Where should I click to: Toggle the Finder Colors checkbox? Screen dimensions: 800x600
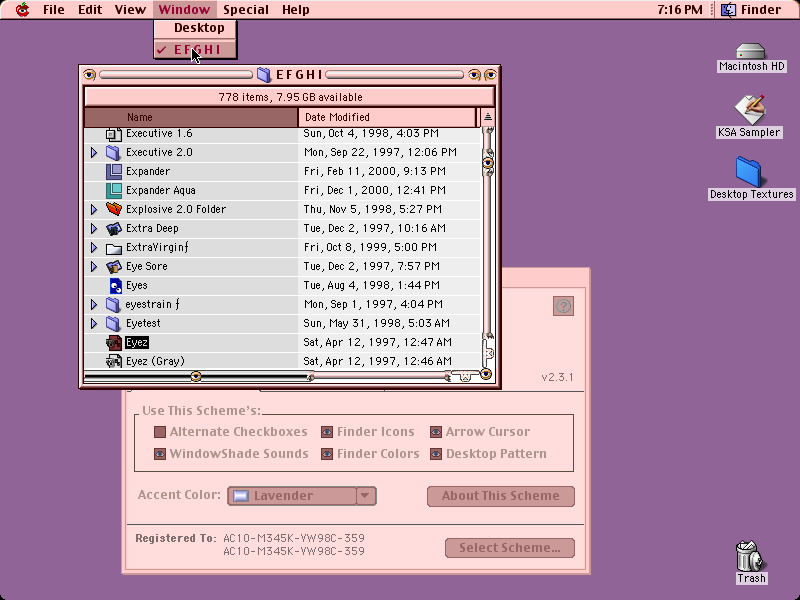(327, 454)
